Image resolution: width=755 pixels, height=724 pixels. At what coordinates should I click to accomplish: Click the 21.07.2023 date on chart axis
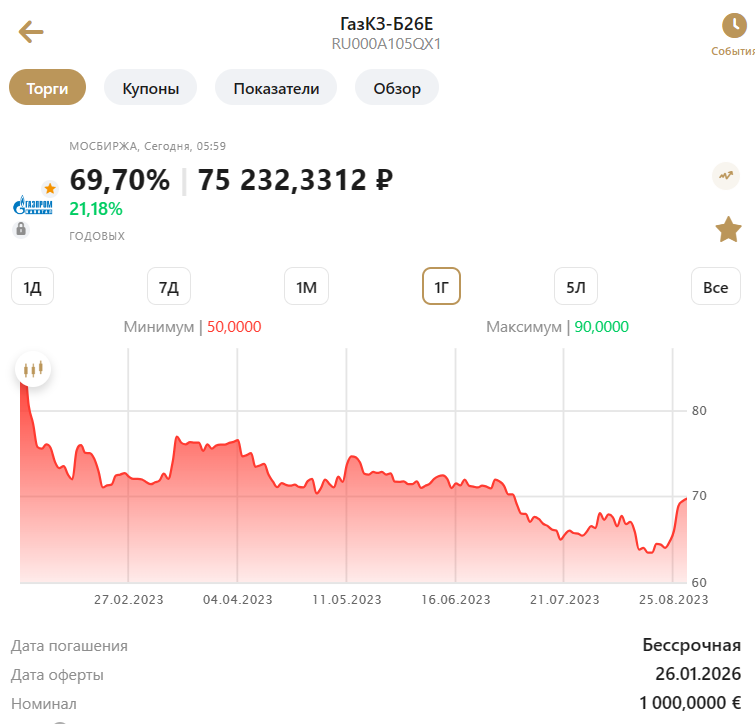[x=564, y=600]
